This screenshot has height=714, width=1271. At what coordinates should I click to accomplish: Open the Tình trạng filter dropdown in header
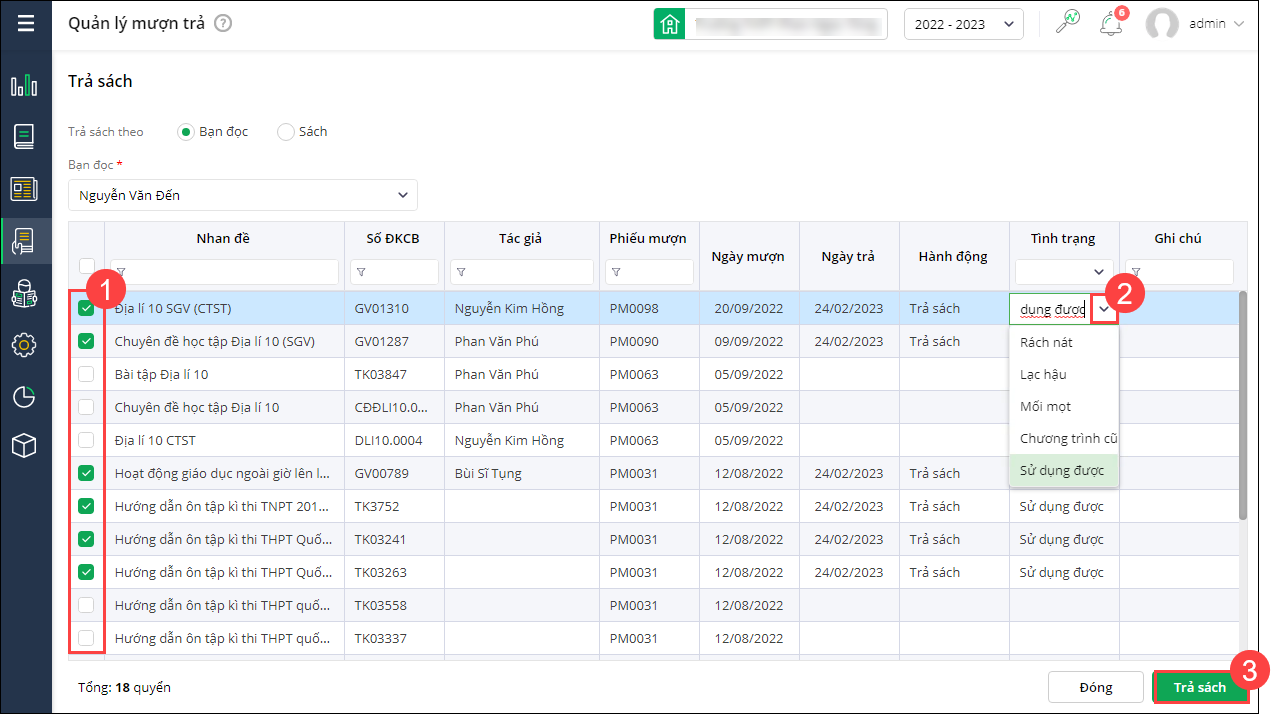(1064, 272)
